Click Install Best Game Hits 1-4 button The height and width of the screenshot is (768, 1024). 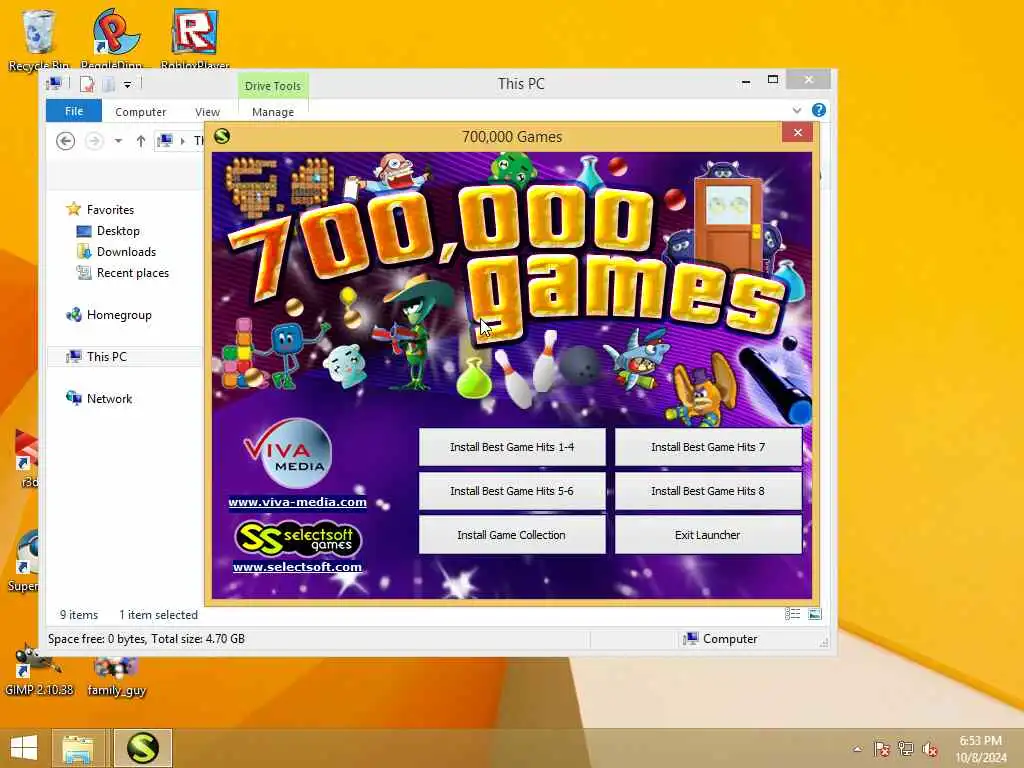coord(512,447)
